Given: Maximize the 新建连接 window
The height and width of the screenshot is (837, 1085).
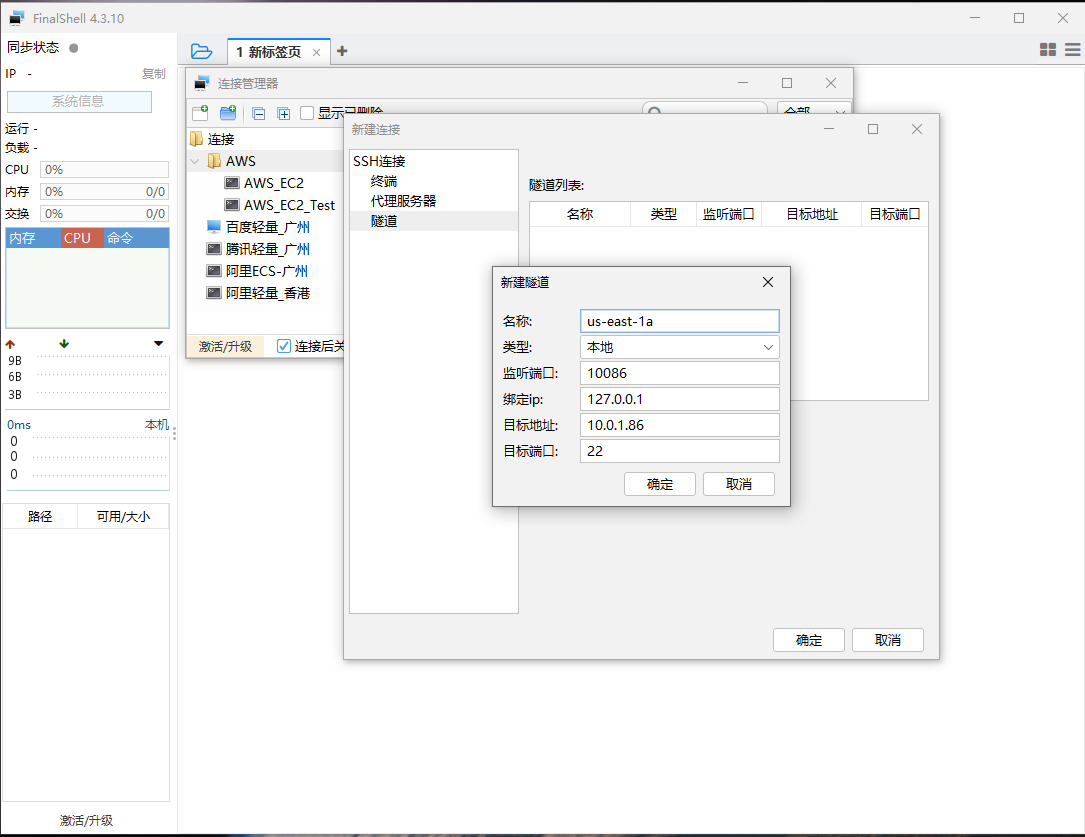Looking at the screenshot, I should click(x=873, y=129).
